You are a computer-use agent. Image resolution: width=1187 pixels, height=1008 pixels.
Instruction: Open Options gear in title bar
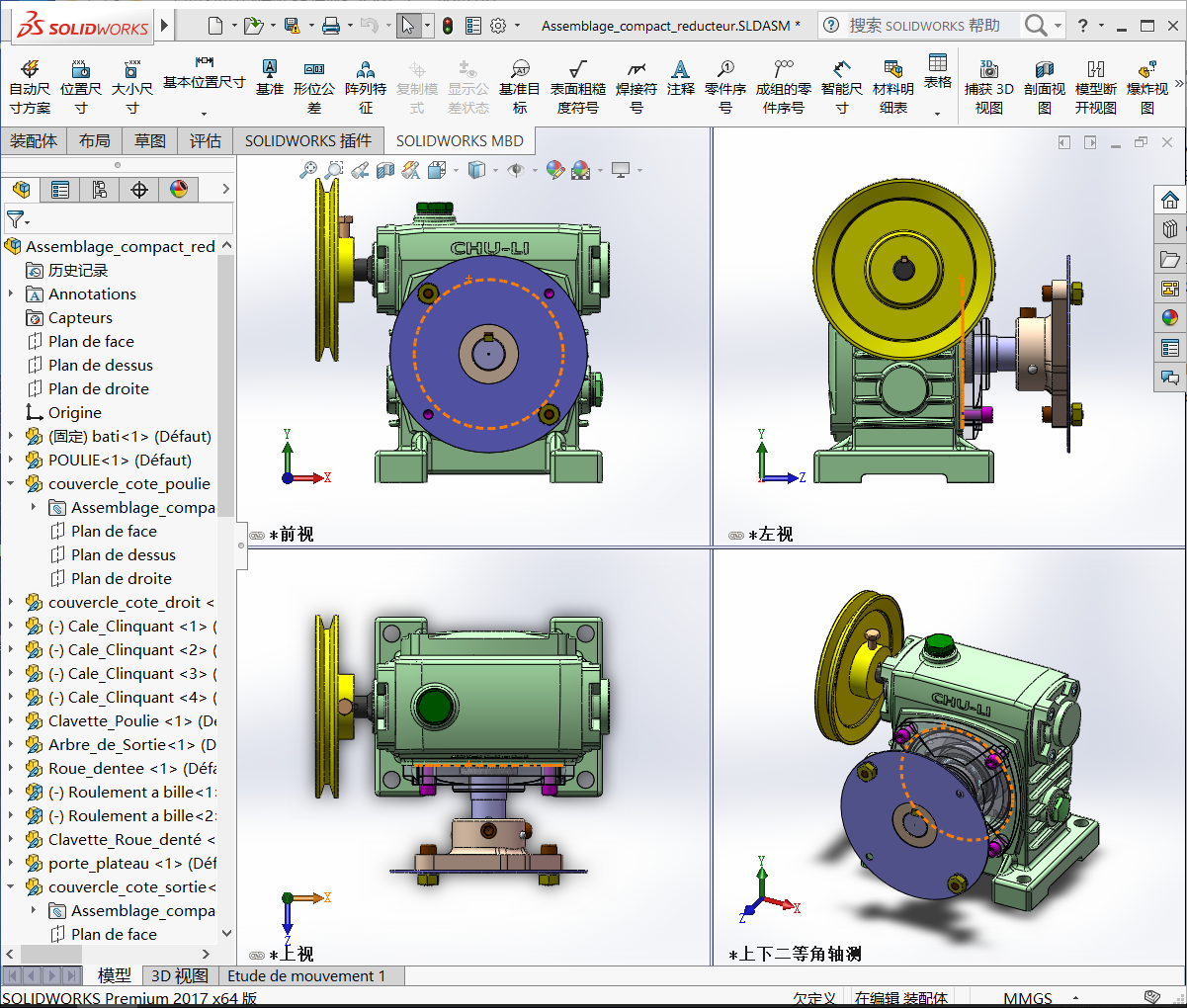coord(498,26)
